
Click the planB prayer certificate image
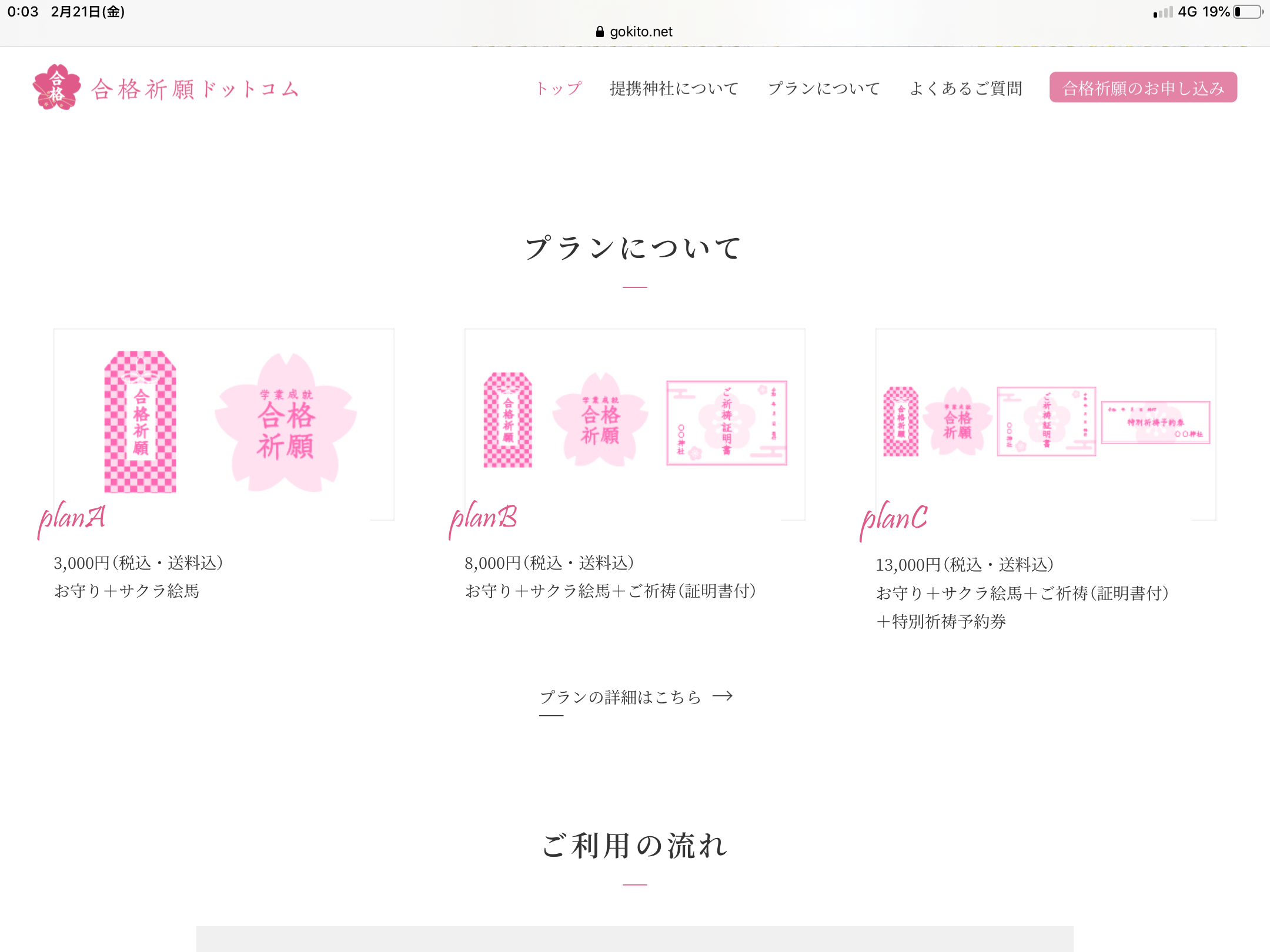click(x=726, y=423)
